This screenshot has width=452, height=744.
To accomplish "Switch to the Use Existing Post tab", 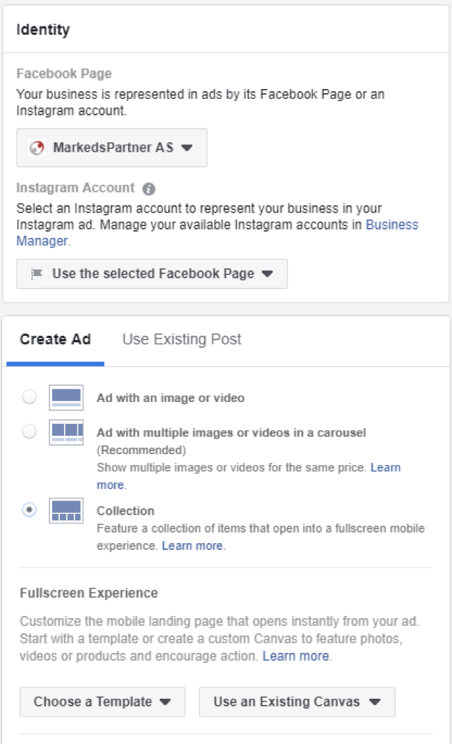I will [x=182, y=339].
